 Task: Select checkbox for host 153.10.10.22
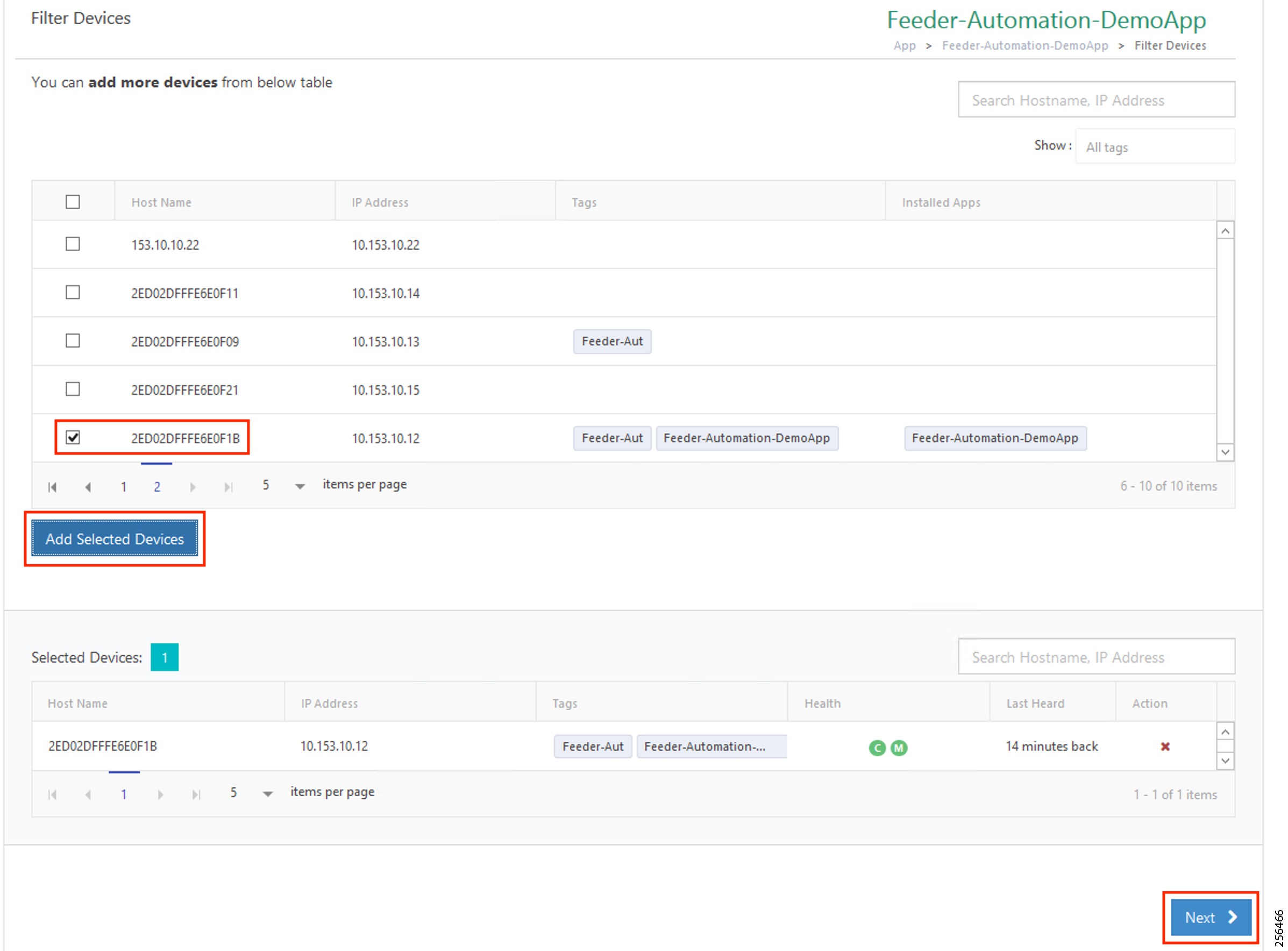(x=73, y=244)
